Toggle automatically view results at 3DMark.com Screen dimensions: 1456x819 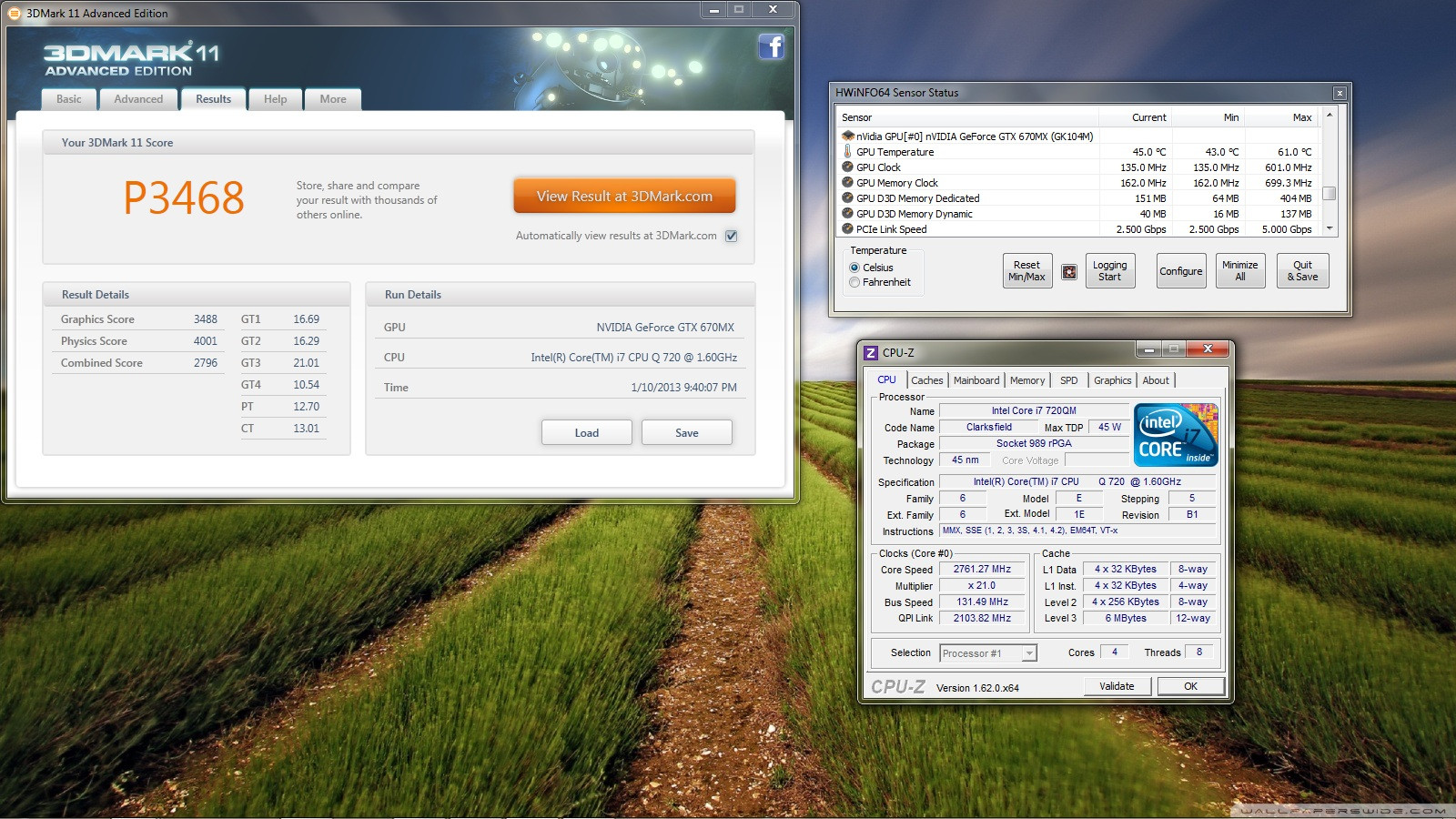(x=731, y=236)
